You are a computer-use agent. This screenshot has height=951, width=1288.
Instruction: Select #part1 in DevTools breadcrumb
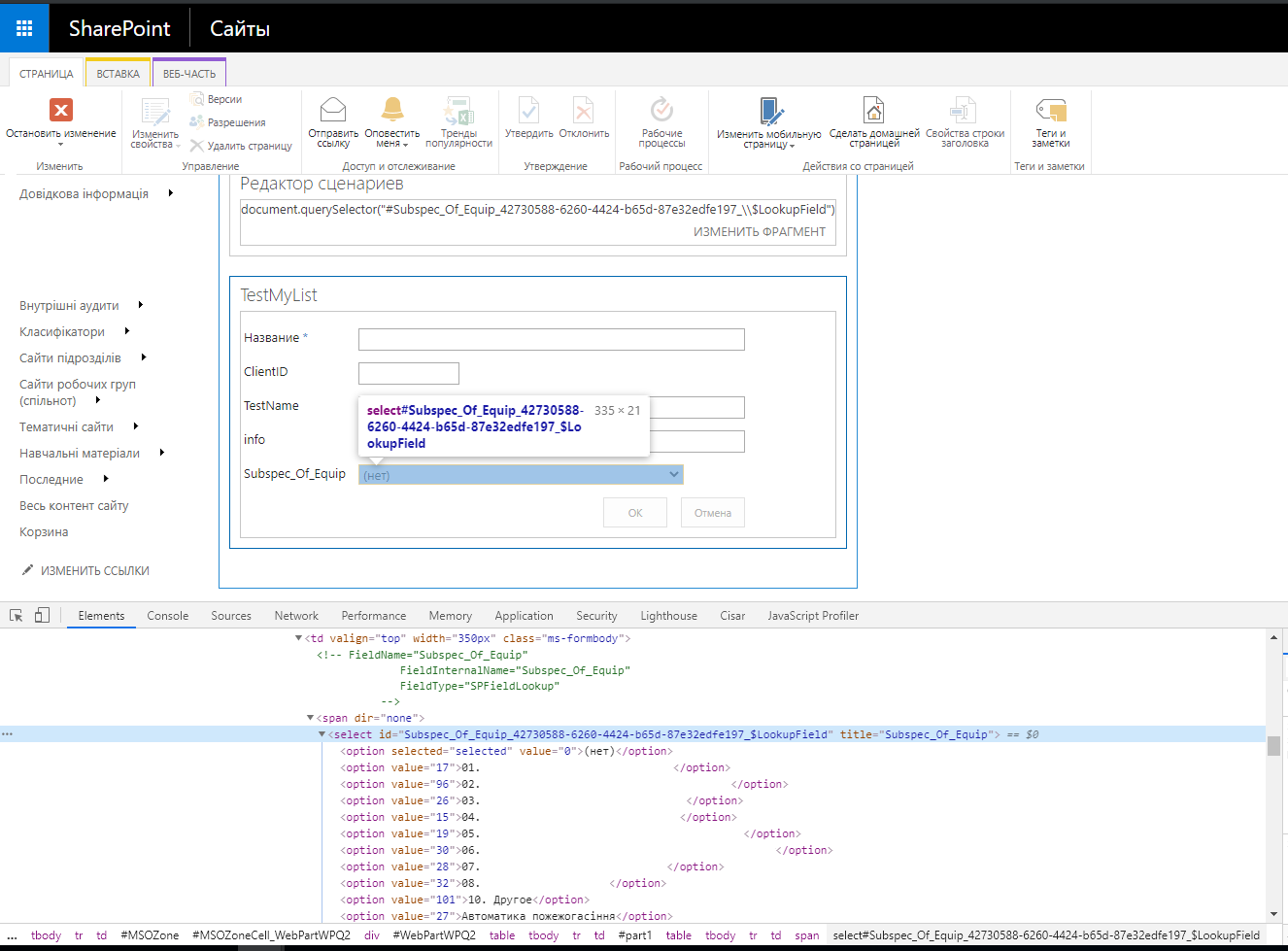pyautogui.click(x=635, y=935)
